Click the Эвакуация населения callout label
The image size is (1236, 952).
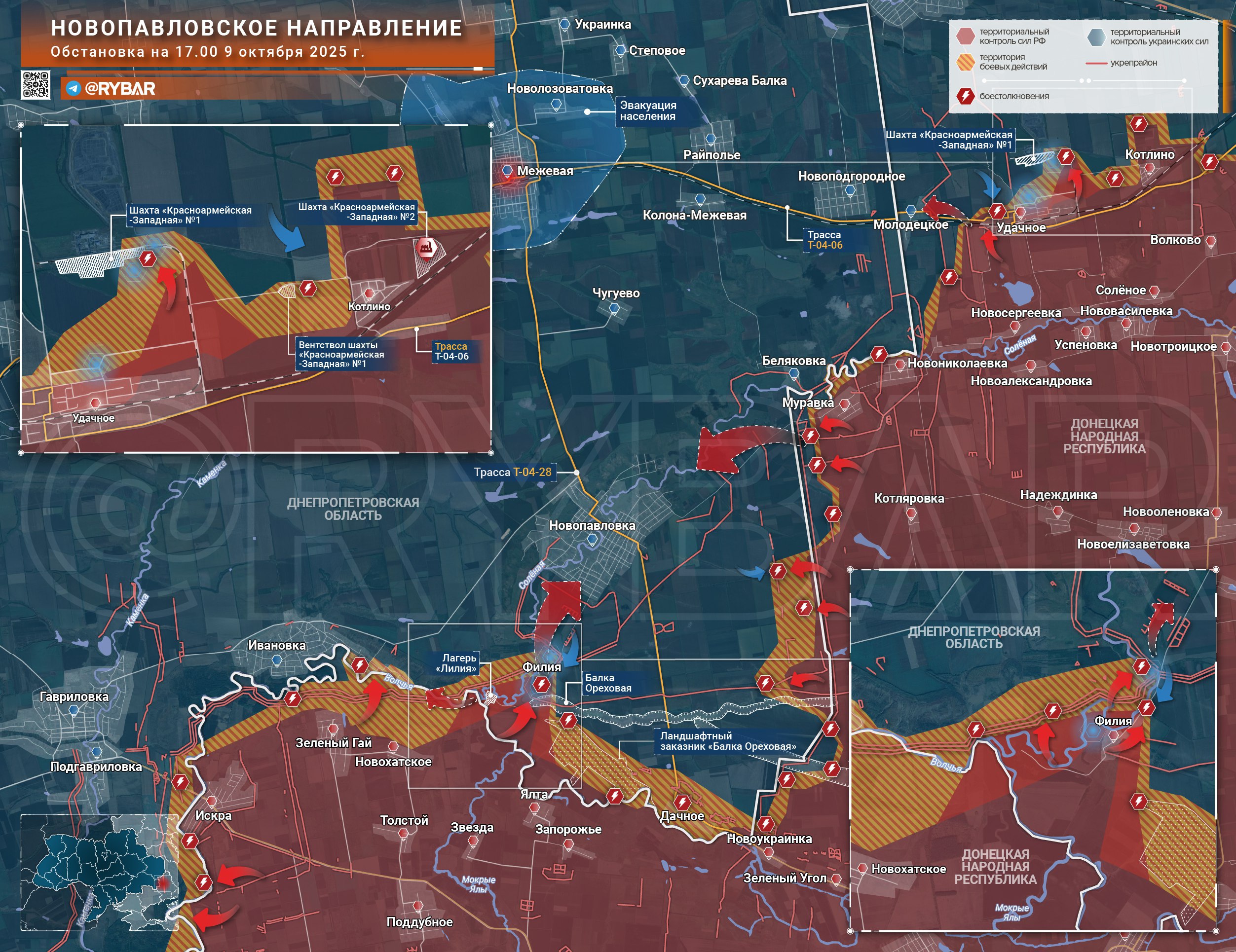[x=647, y=111]
